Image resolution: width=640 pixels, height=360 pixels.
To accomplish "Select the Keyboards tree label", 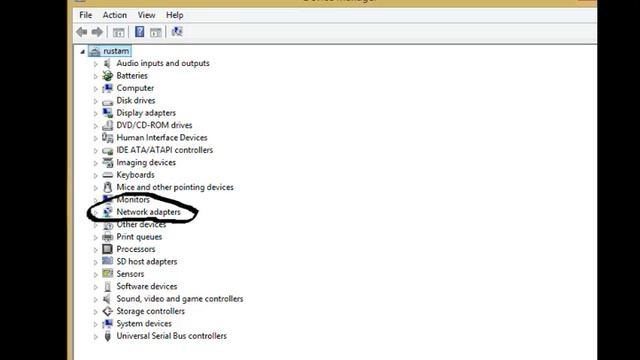I will [135, 175].
